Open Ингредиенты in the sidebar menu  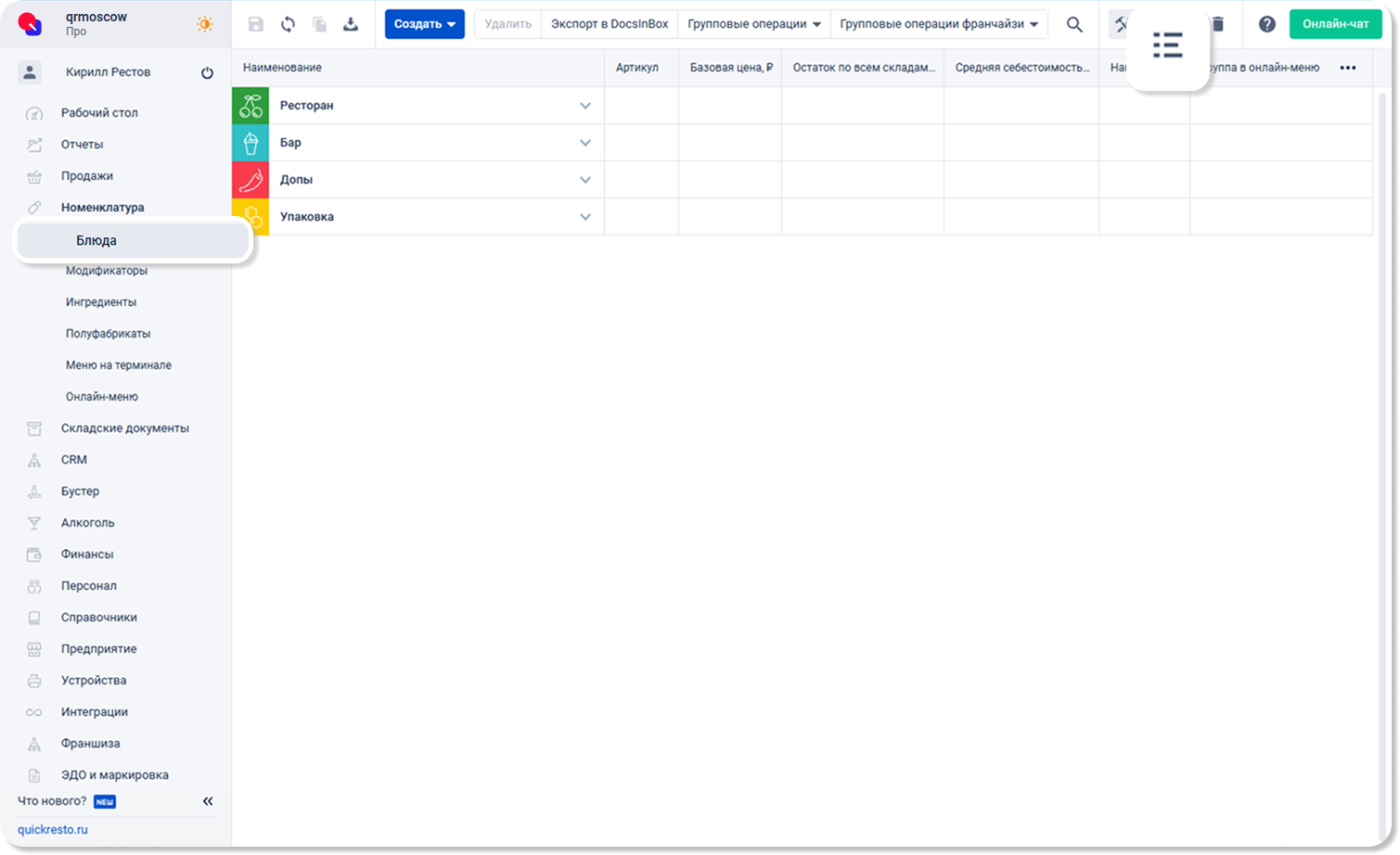[101, 302]
